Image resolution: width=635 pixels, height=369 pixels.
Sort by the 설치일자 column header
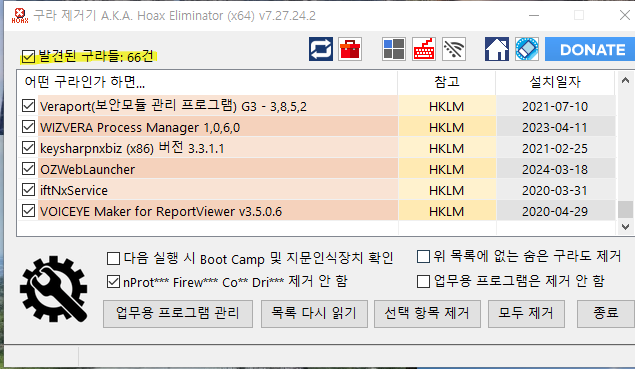click(x=555, y=82)
